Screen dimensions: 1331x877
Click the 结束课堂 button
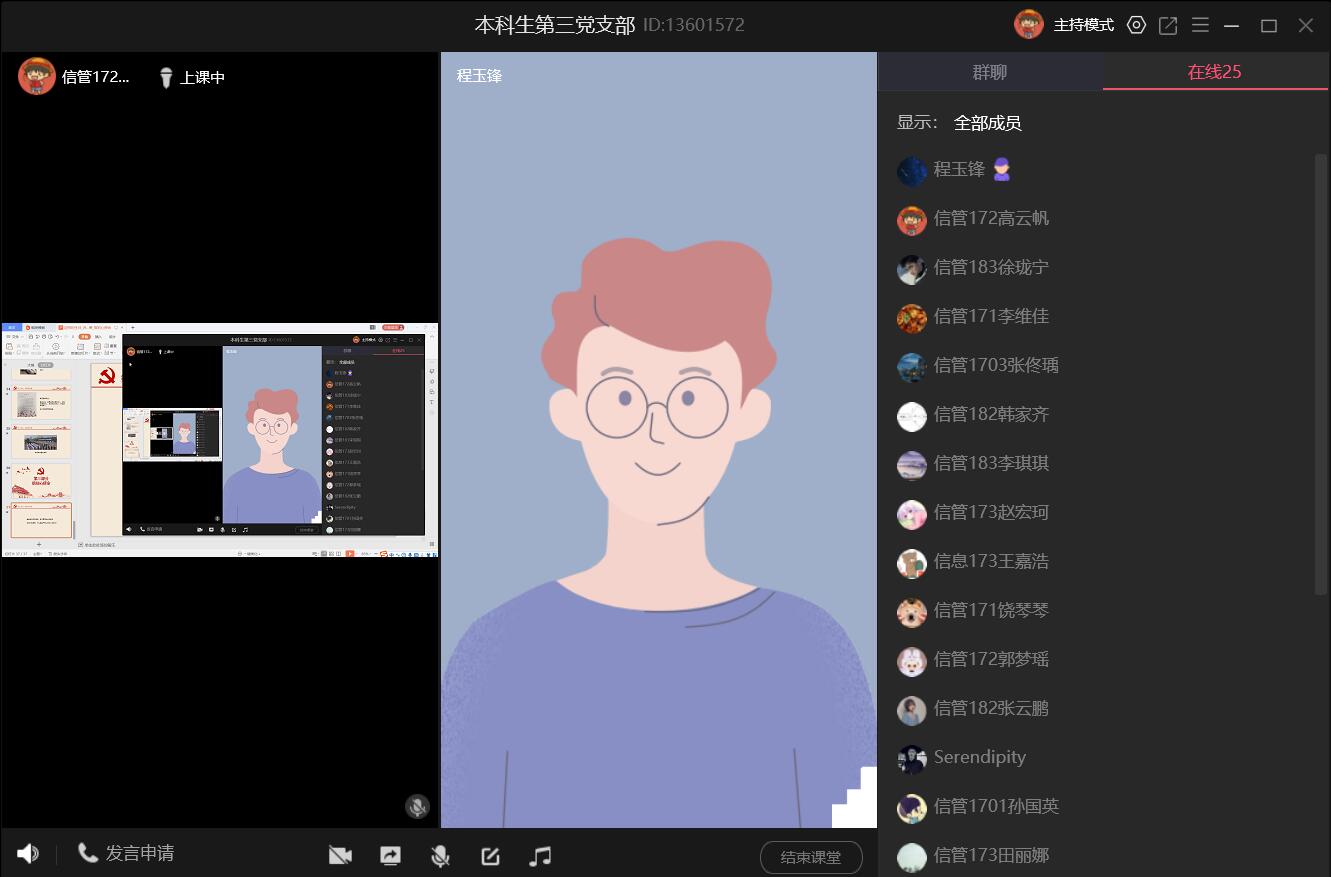pyautogui.click(x=810, y=857)
